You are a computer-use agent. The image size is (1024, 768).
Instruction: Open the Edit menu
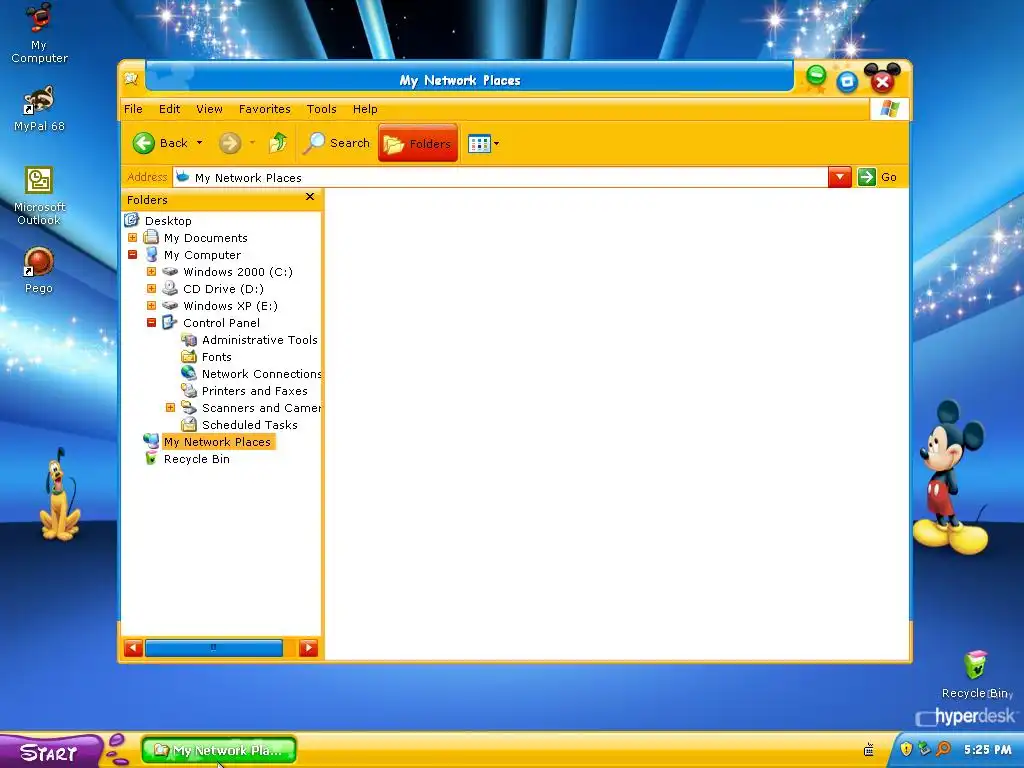169,109
